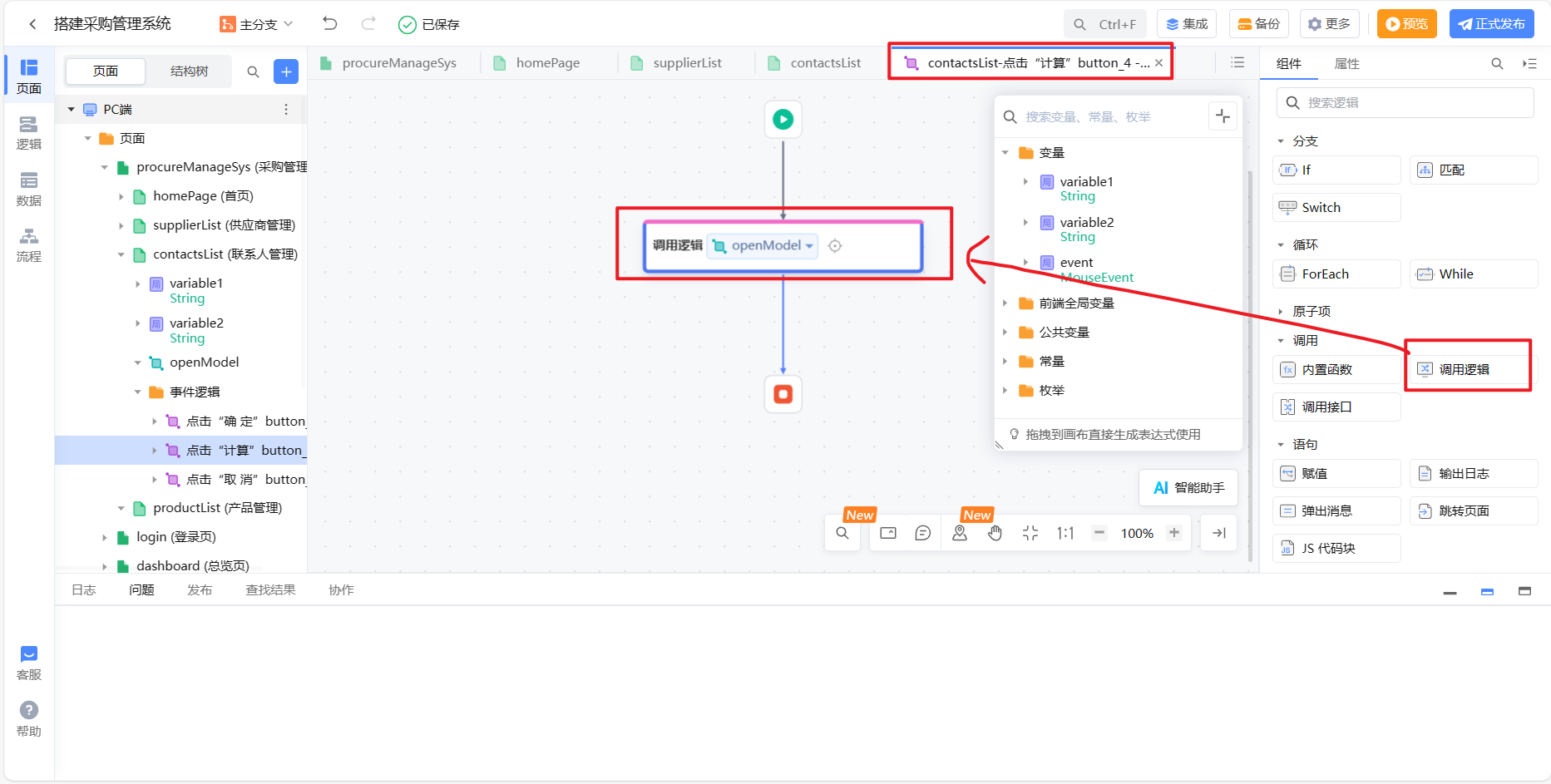Undo the last action
The width and height of the screenshot is (1551, 784).
point(330,23)
